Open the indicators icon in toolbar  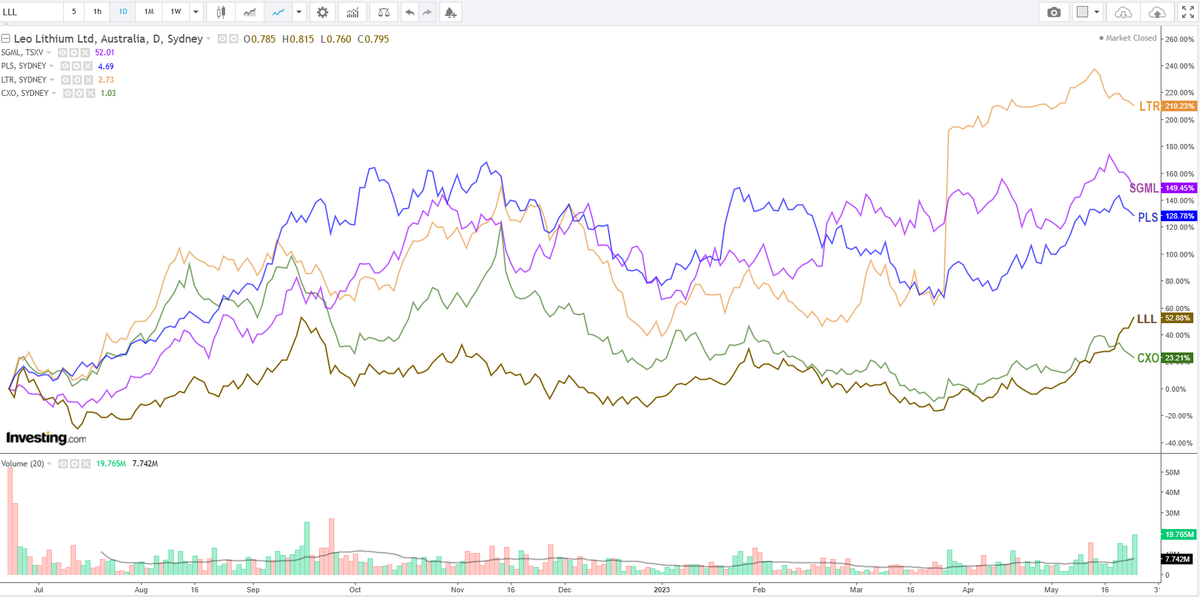tap(352, 12)
